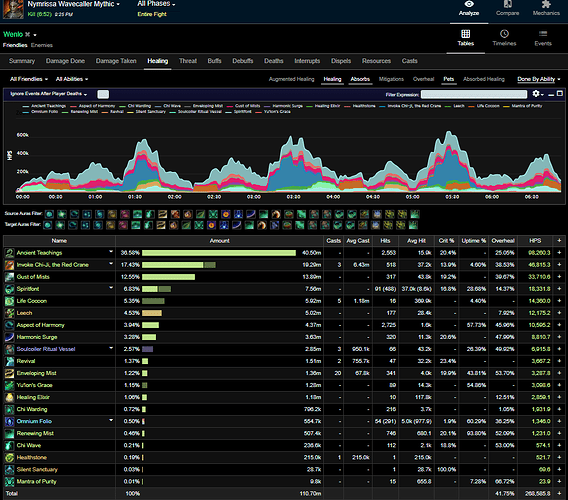Switch to the Damage Done tab

65,61
